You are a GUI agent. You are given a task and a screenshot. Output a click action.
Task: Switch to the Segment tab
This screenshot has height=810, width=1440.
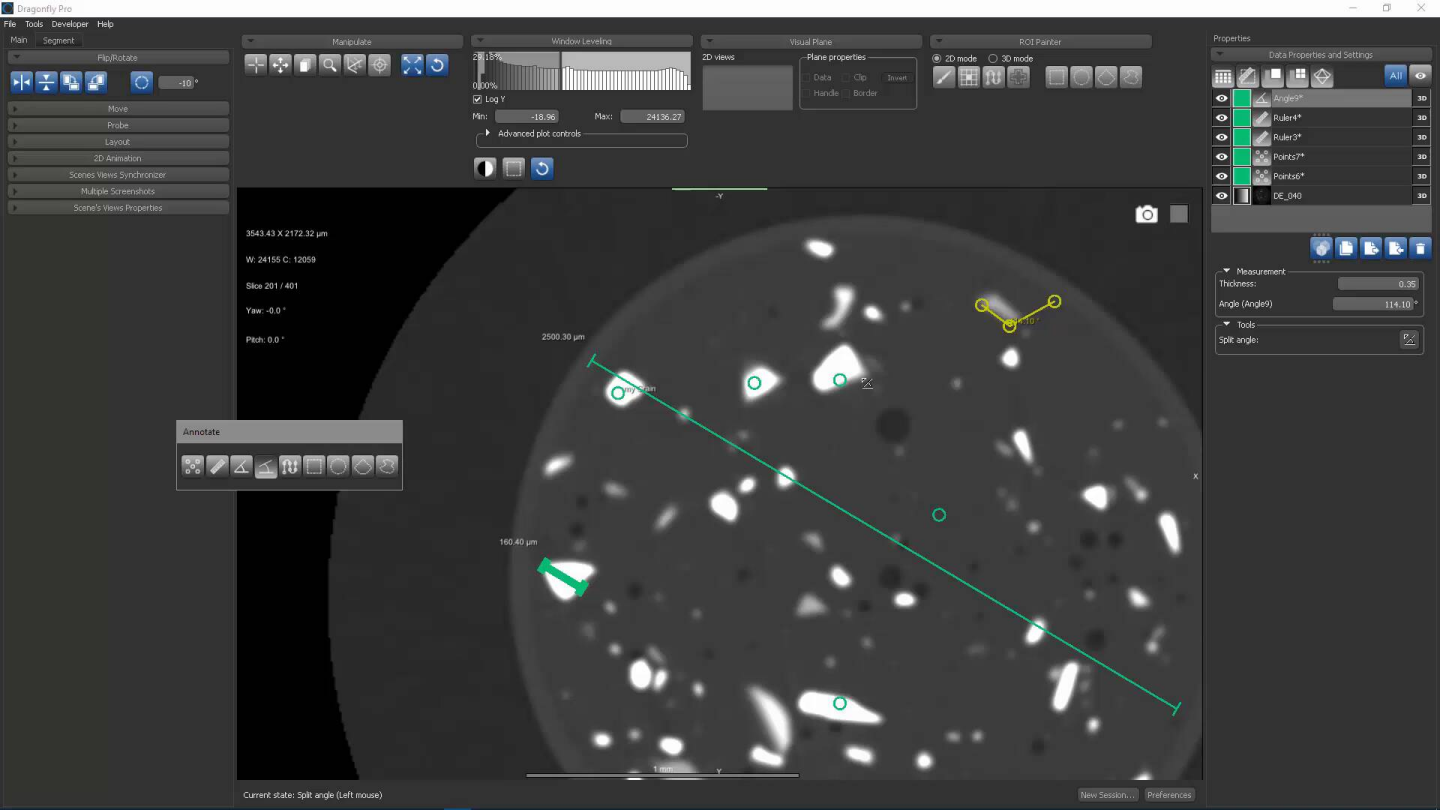click(58, 40)
